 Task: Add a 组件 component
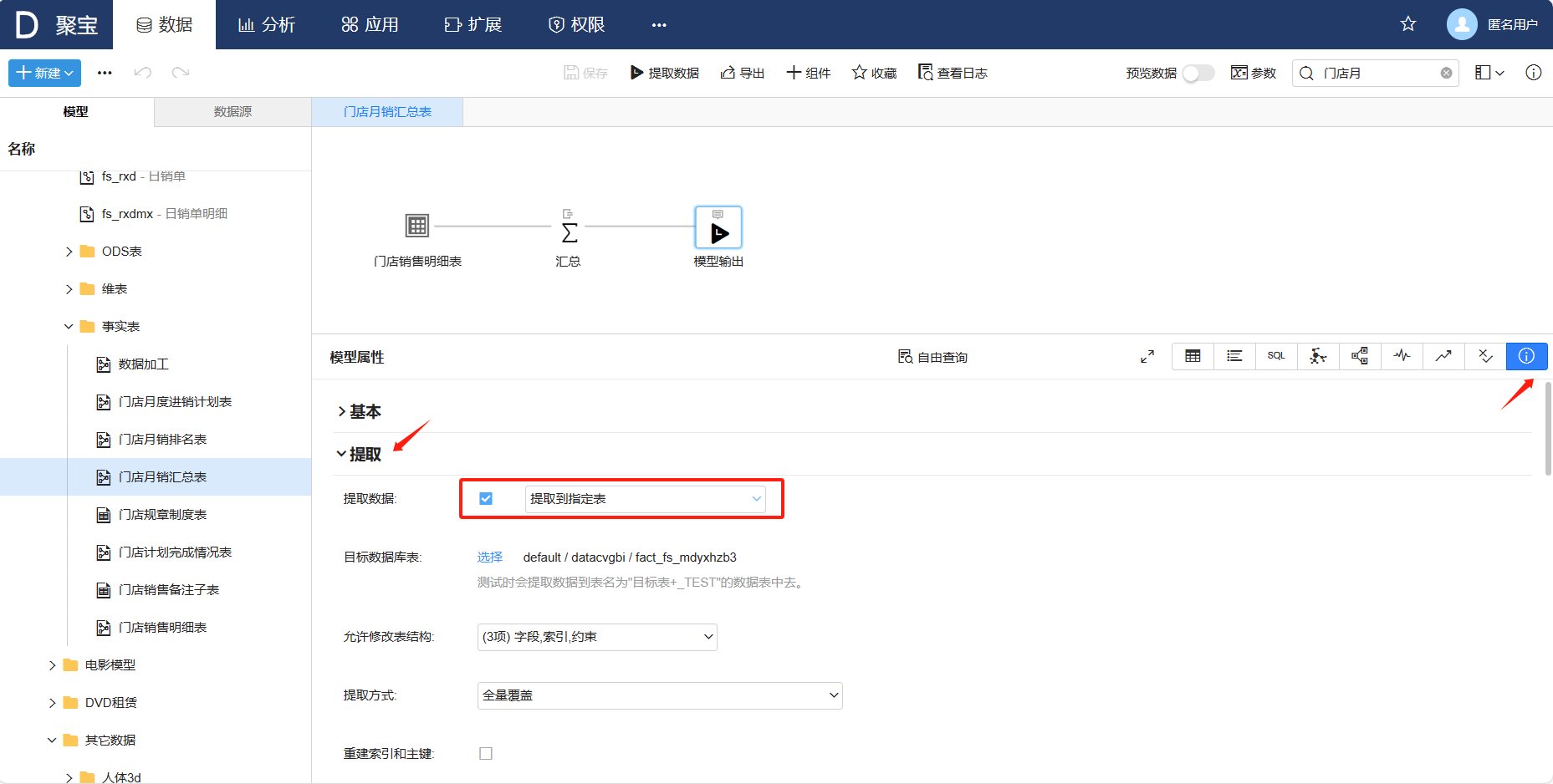pyautogui.click(x=809, y=73)
